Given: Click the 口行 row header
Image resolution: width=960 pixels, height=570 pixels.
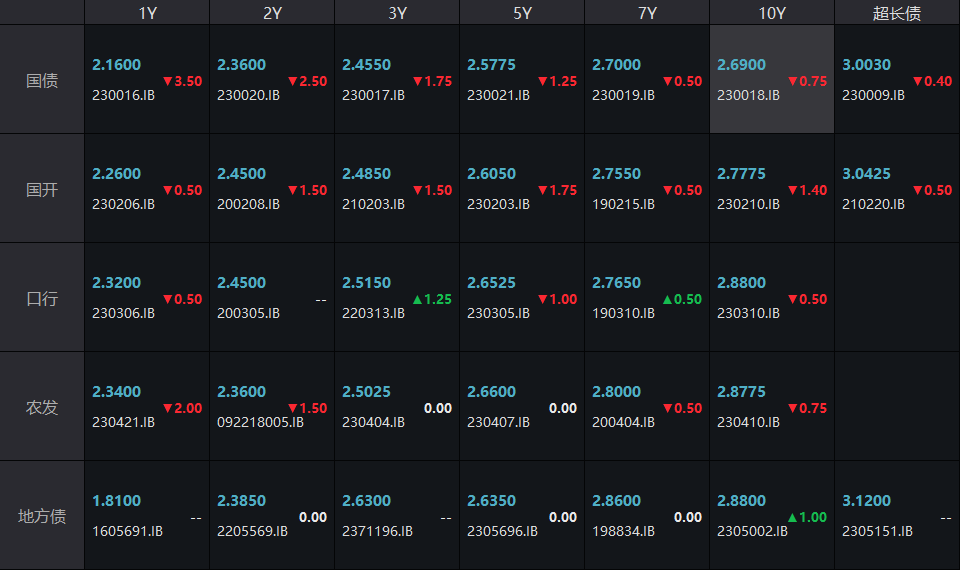Looking at the screenshot, I should [42, 298].
